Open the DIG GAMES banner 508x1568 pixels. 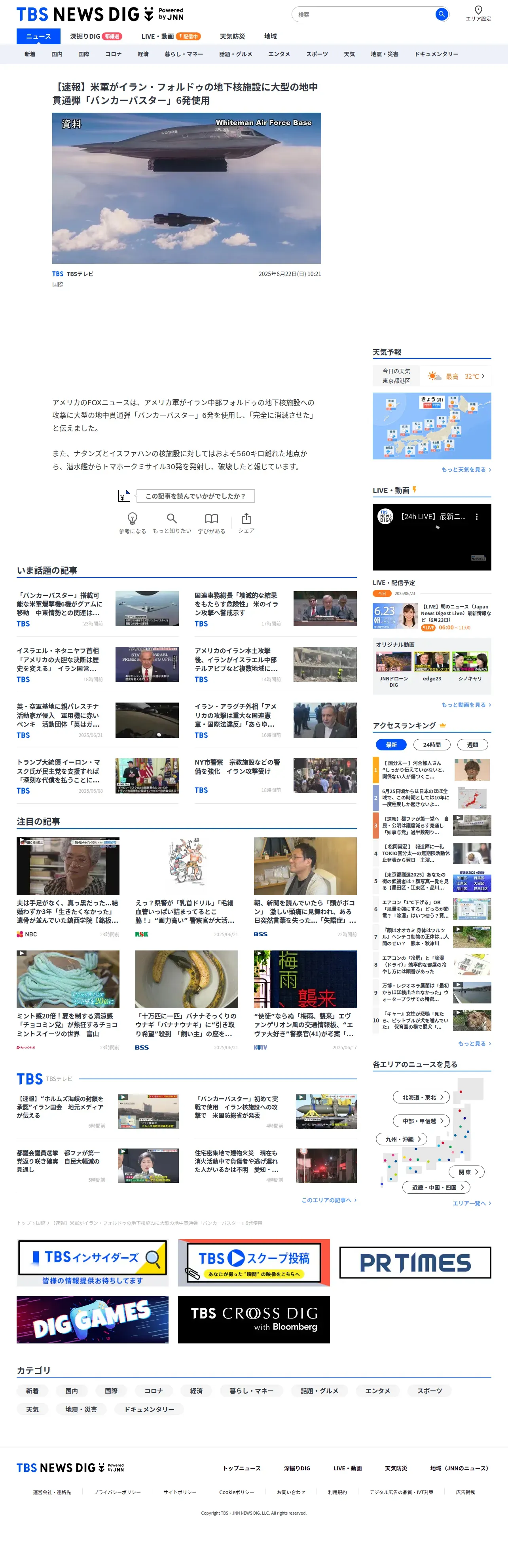(x=93, y=1319)
